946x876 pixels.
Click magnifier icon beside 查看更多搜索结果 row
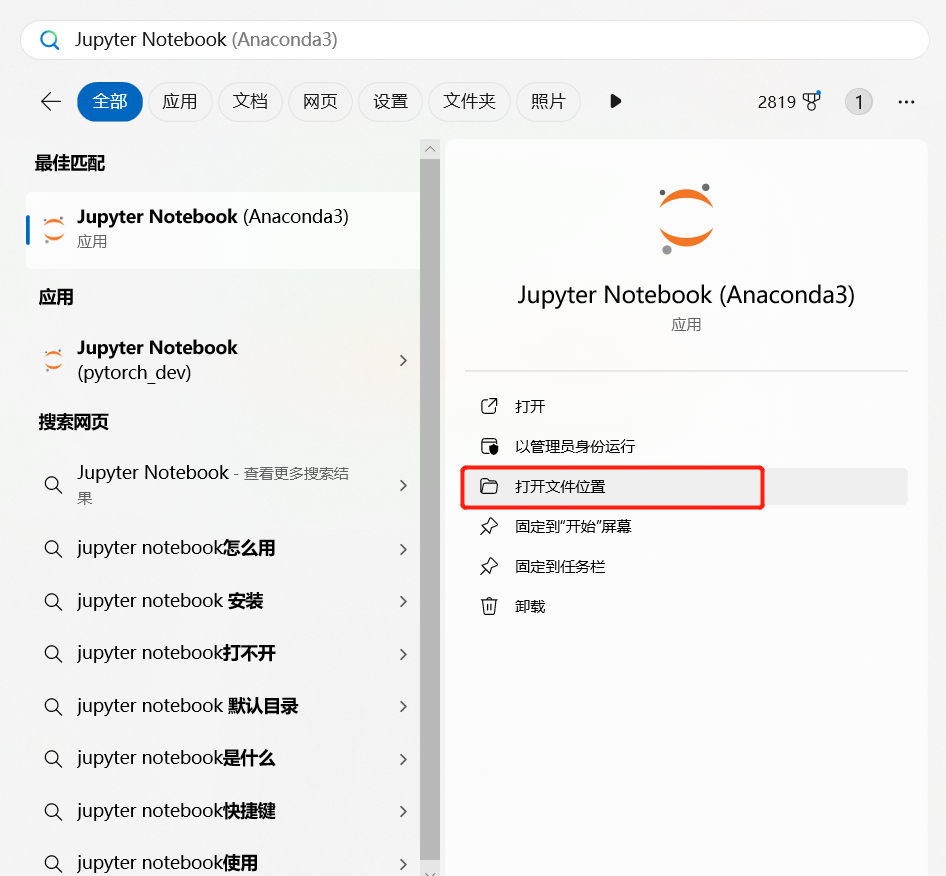[x=54, y=484]
